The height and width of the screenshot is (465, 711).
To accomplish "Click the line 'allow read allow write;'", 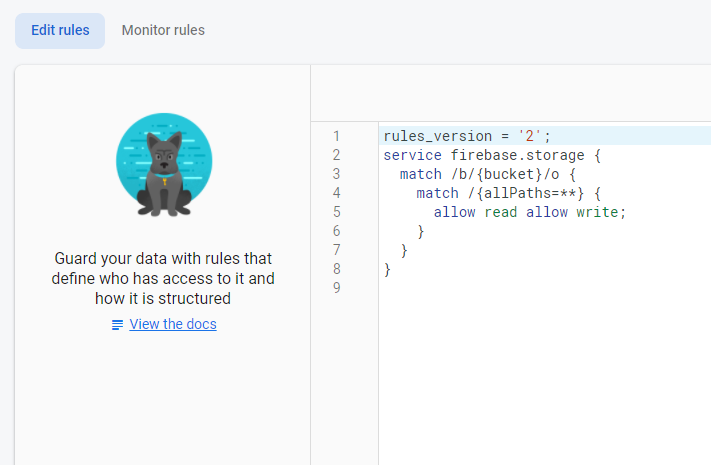I will coord(530,212).
